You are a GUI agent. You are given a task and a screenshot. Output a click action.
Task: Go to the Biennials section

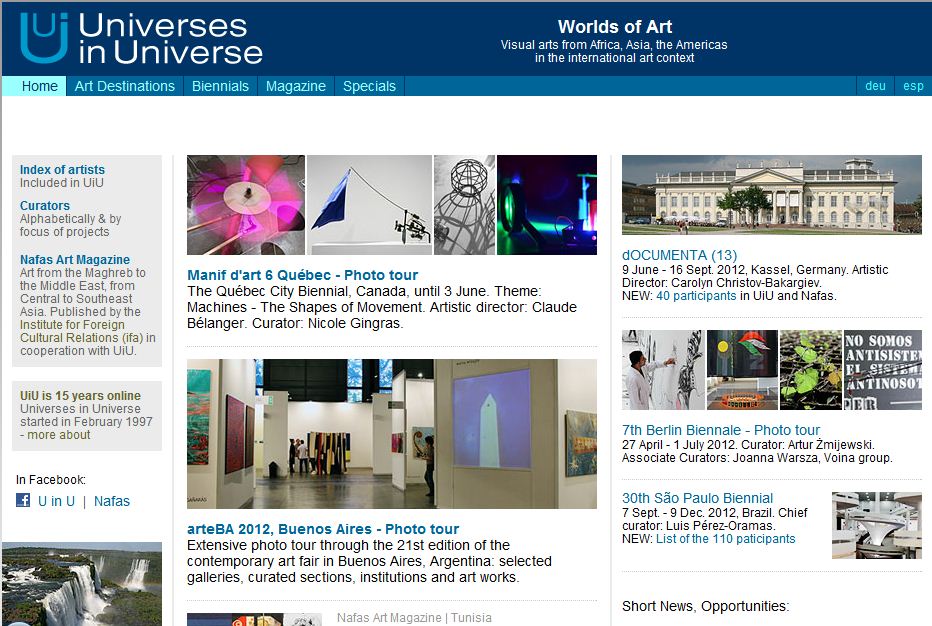(x=221, y=86)
